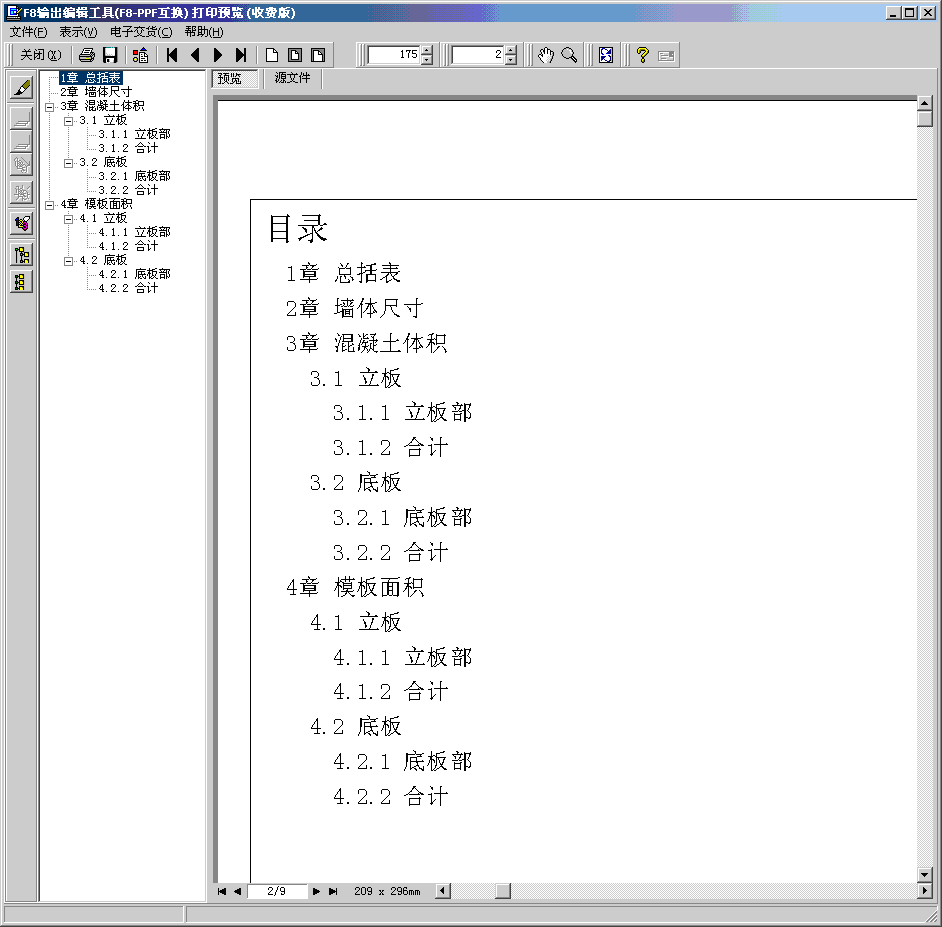The width and height of the screenshot is (942, 927).
Task: Go to the last page with the top toolbar arrow
Action: (241, 55)
